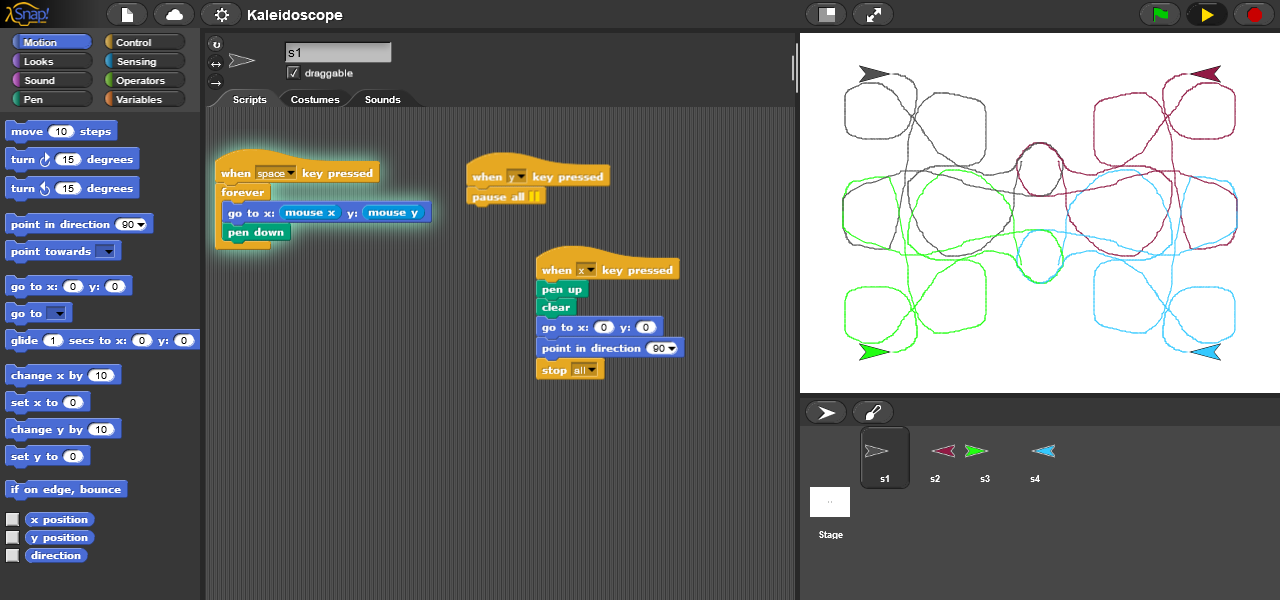This screenshot has height=600, width=1280.
Task: Toggle the draggable checkbox
Action: pos(293,73)
